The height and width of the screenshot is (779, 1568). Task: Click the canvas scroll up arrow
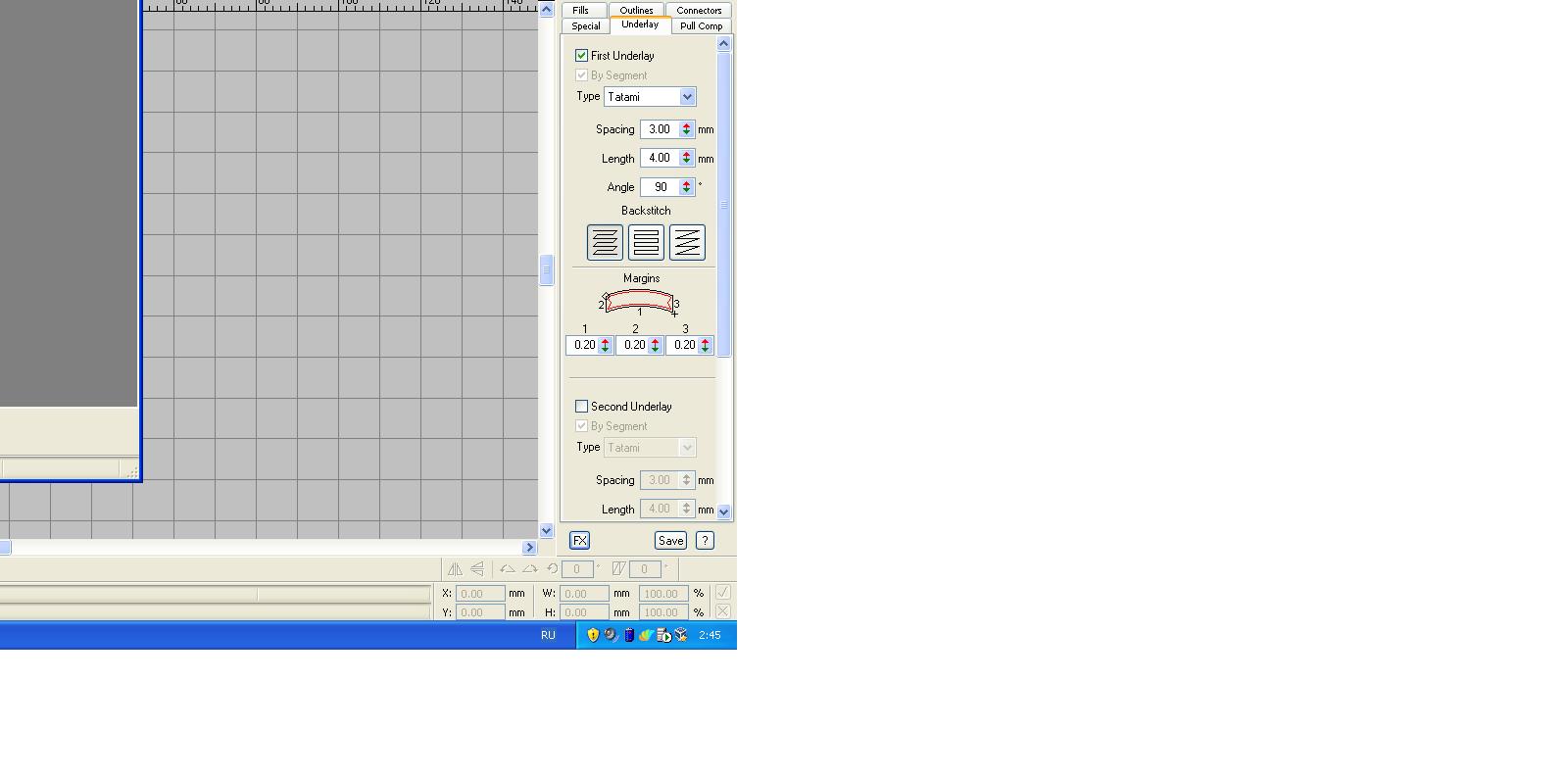tap(547, 9)
